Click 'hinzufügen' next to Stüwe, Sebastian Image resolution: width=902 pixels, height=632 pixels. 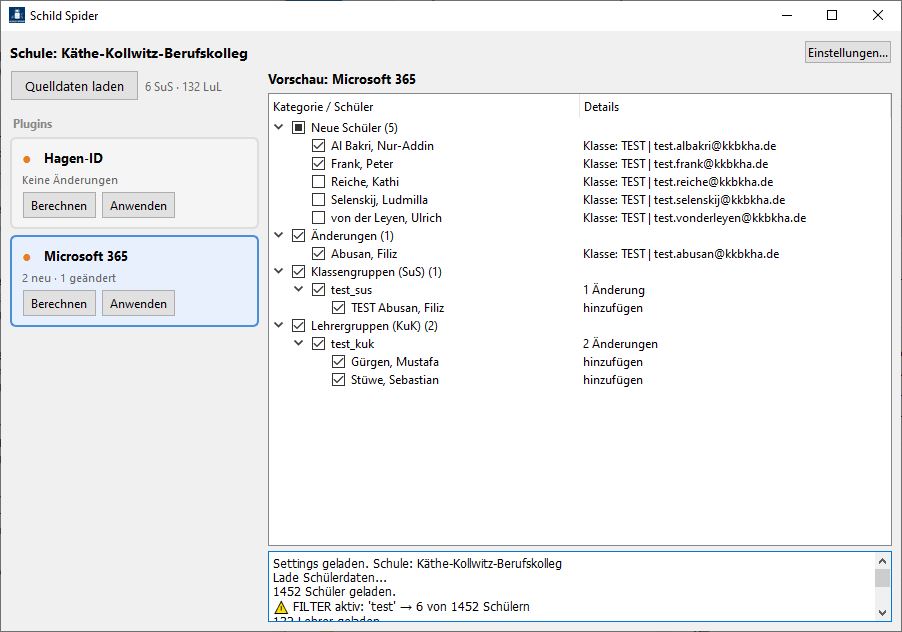(x=613, y=380)
